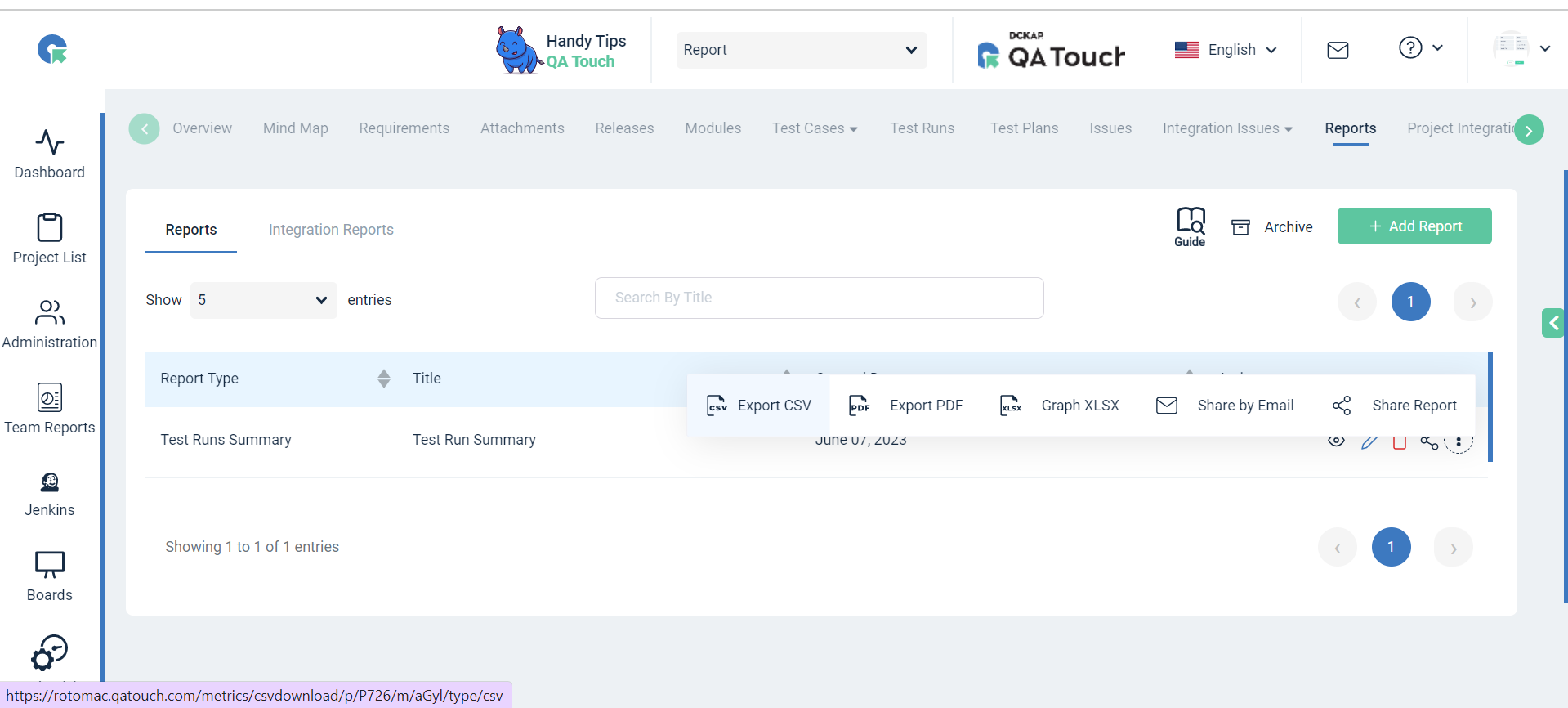View the Test Run Summary report (eye icon)
This screenshot has height=708, width=1568.
click(1336, 441)
